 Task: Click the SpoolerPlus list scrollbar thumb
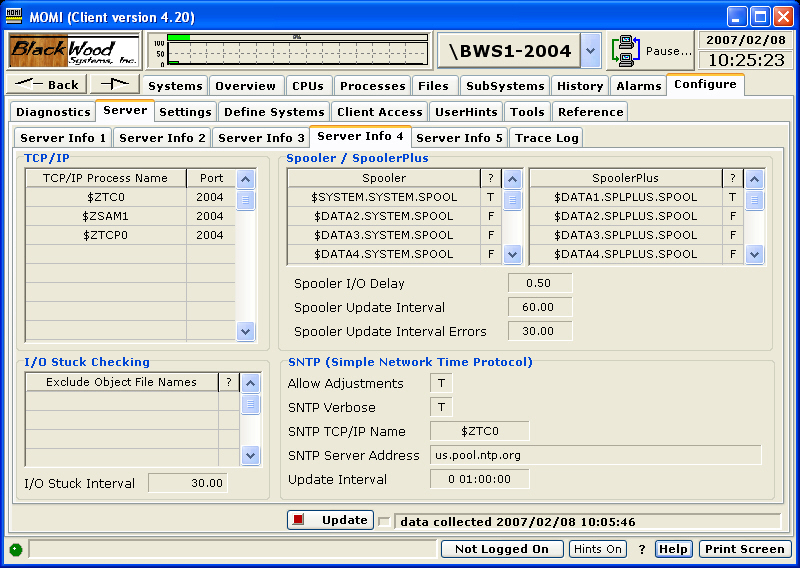755,199
